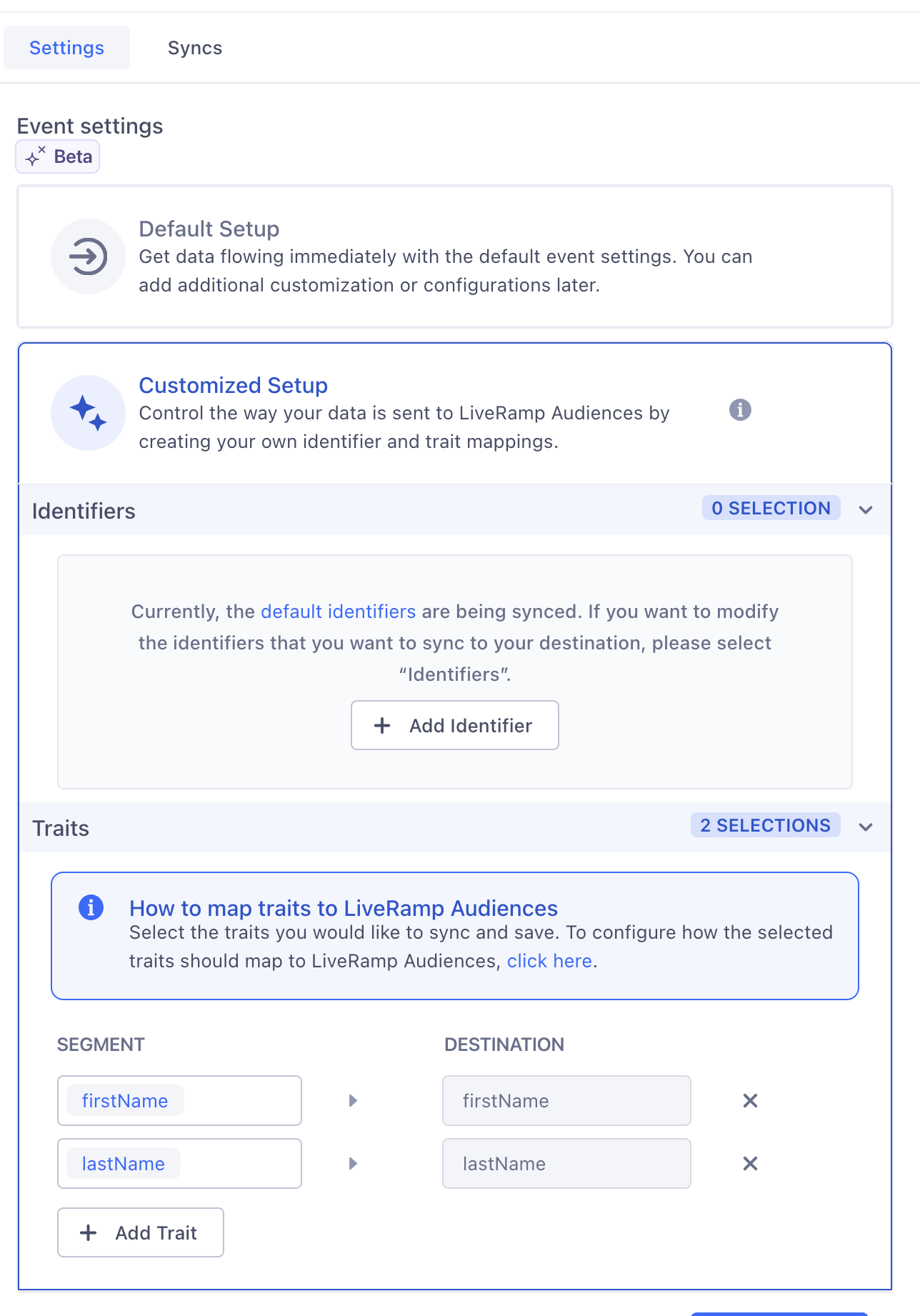Click the Default Setup arrow icon
Screen dimensions: 920x1316
coord(88,256)
